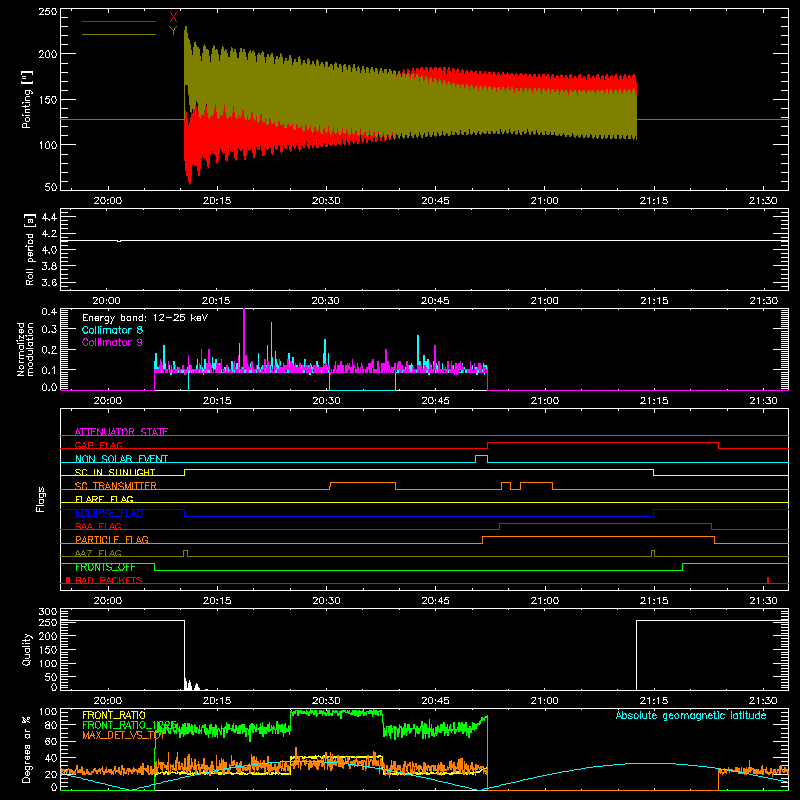
Task: Click the Collimator 9 legend entry
Action: click(112, 342)
